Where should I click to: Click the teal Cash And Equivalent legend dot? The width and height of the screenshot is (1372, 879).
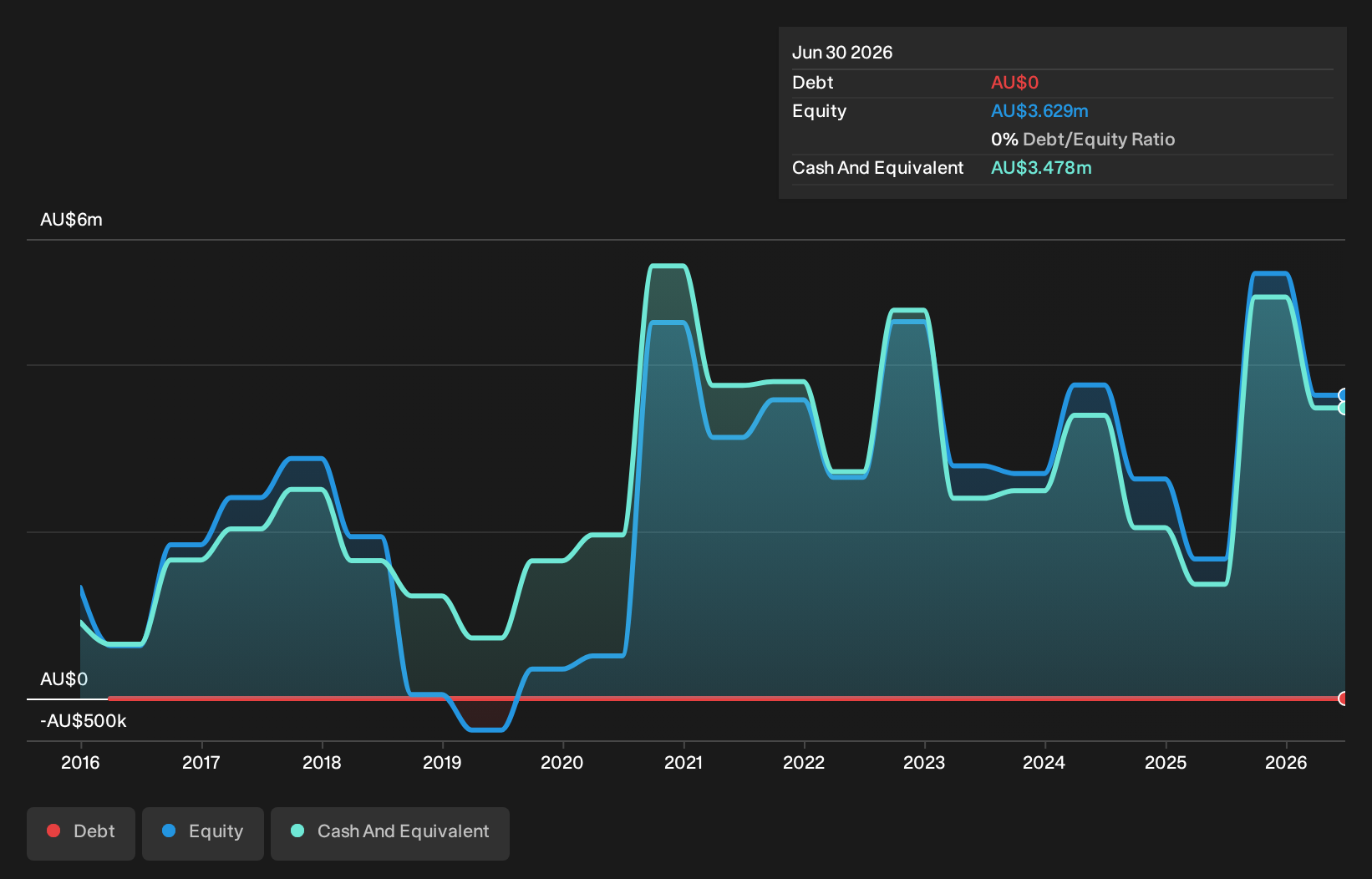[x=297, y=831]
